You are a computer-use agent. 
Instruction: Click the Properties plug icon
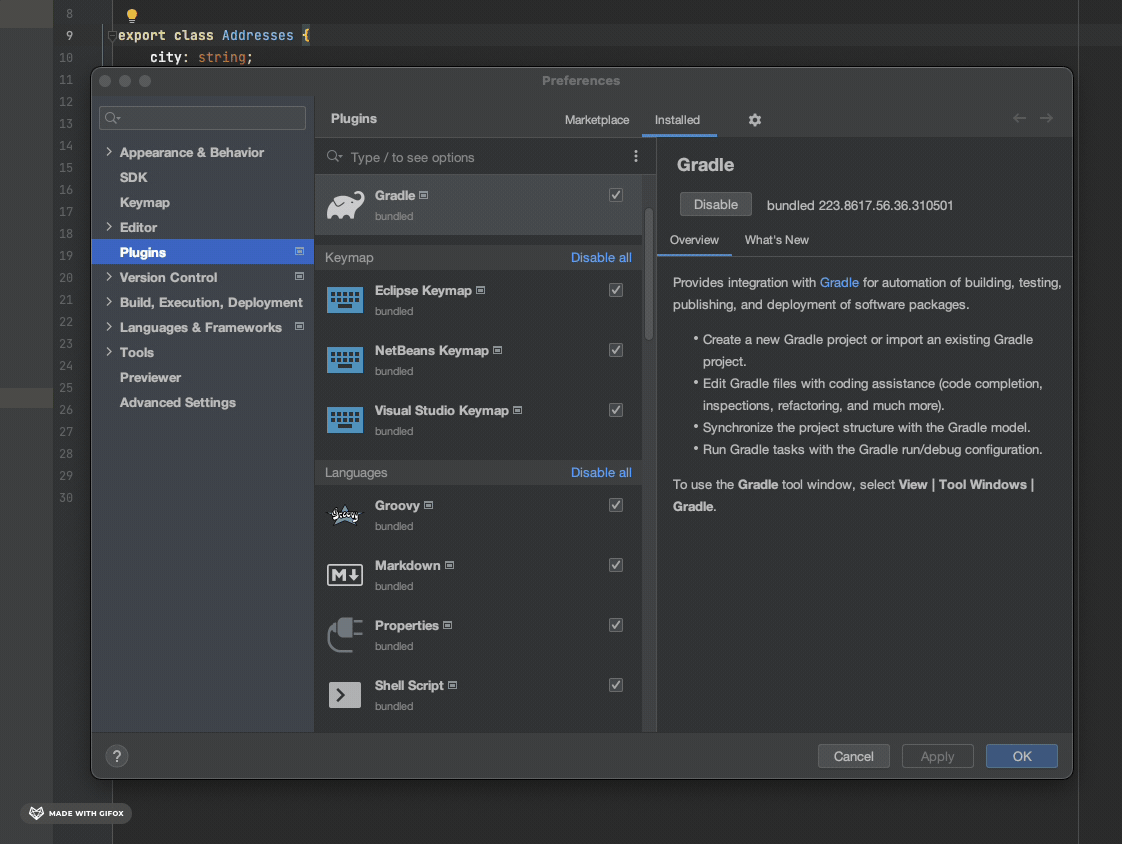click(345, 635)
